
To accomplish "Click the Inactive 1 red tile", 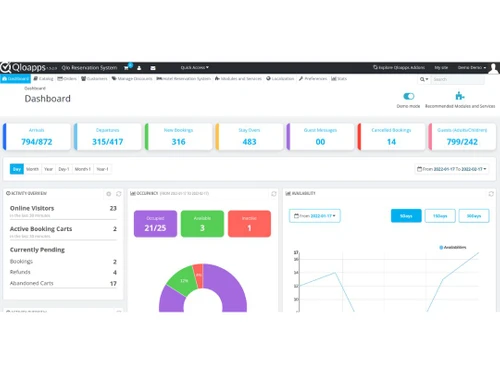I will pos(249,224).
